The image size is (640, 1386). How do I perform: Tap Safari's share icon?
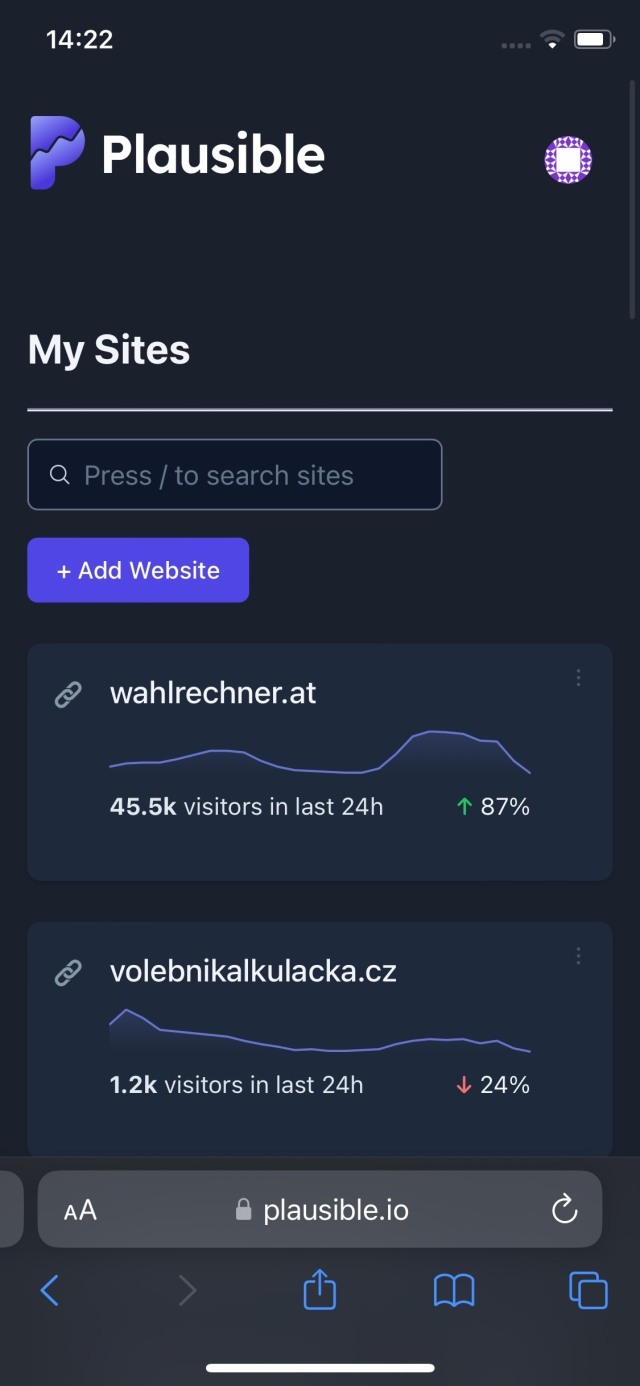(x=319, y=1290)
